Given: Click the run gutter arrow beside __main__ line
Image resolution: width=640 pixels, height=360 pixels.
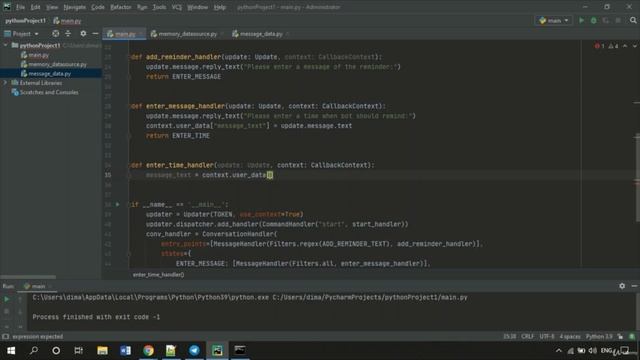Looking at the screenshot, I should click(118, 204).
